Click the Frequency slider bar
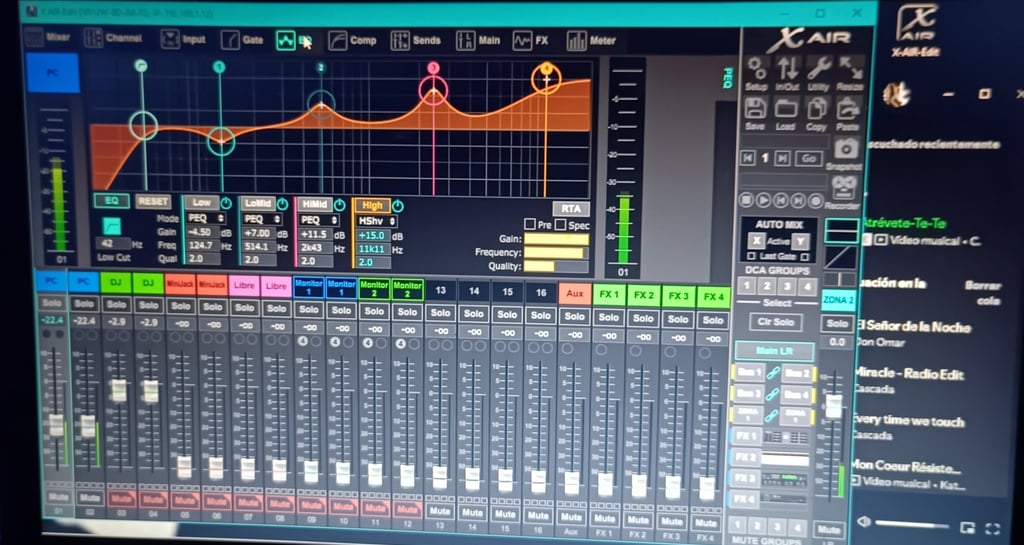Screen dimensions: 1024x545 click(x=556, y=253)
